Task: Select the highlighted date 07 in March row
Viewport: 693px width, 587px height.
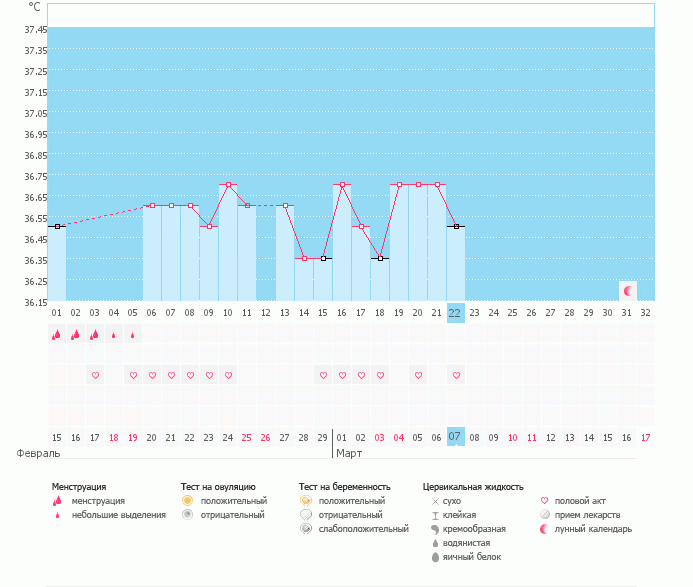Action: coord(456,437)
